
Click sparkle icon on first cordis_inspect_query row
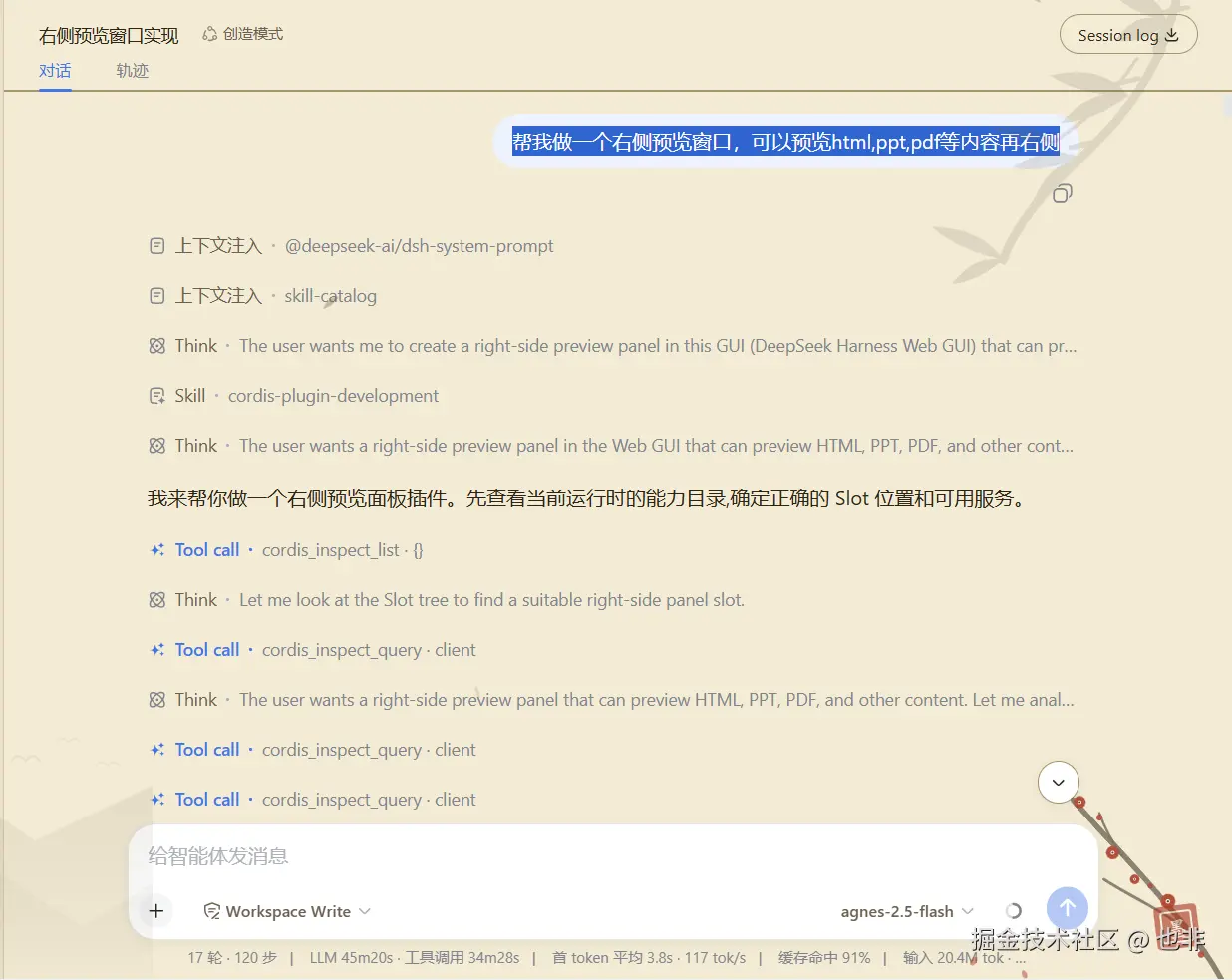[156, 650]
